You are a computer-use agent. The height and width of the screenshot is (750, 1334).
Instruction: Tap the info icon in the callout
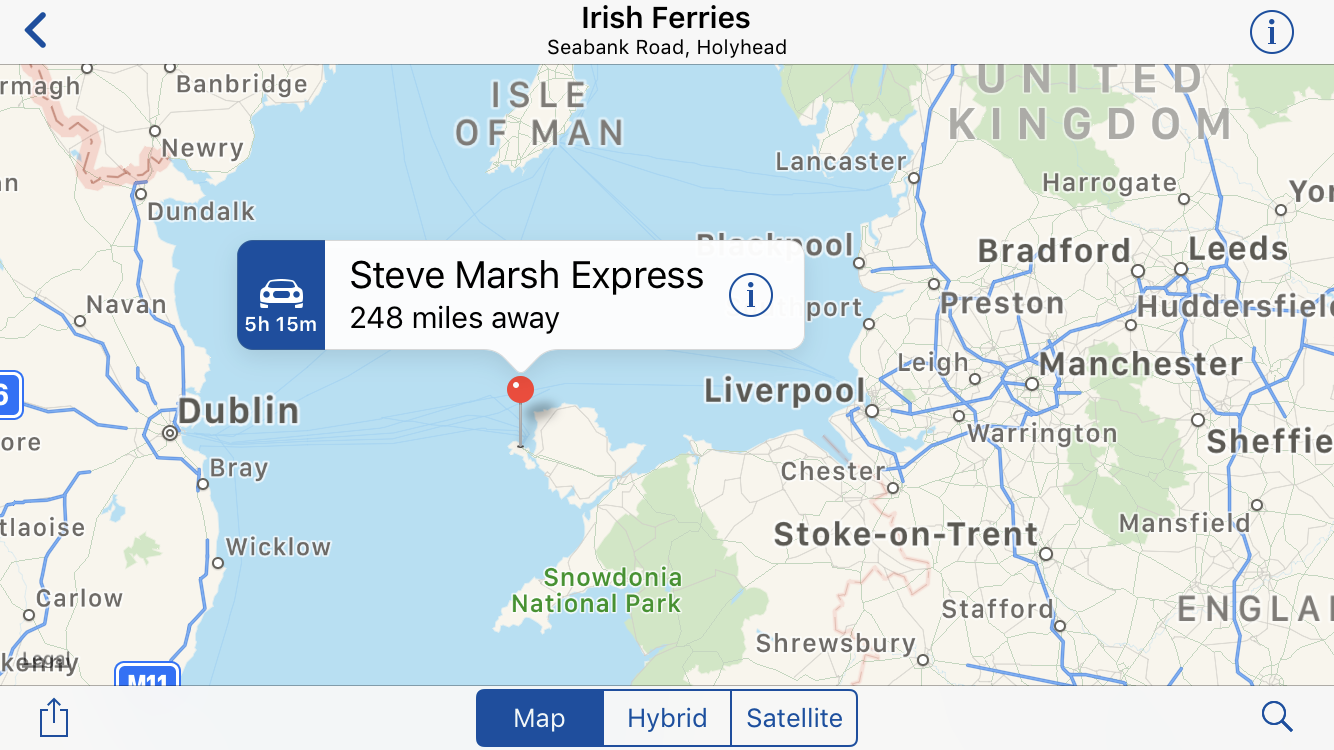click(750, 295)
